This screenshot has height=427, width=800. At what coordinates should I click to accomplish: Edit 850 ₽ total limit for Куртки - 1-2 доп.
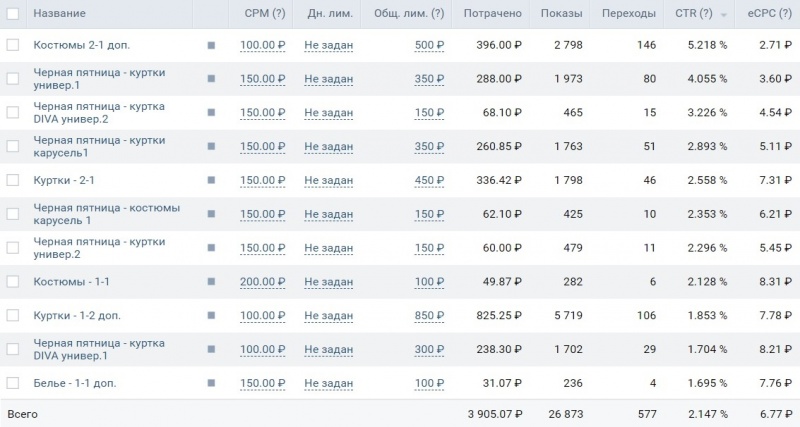(x=429, y=315)
